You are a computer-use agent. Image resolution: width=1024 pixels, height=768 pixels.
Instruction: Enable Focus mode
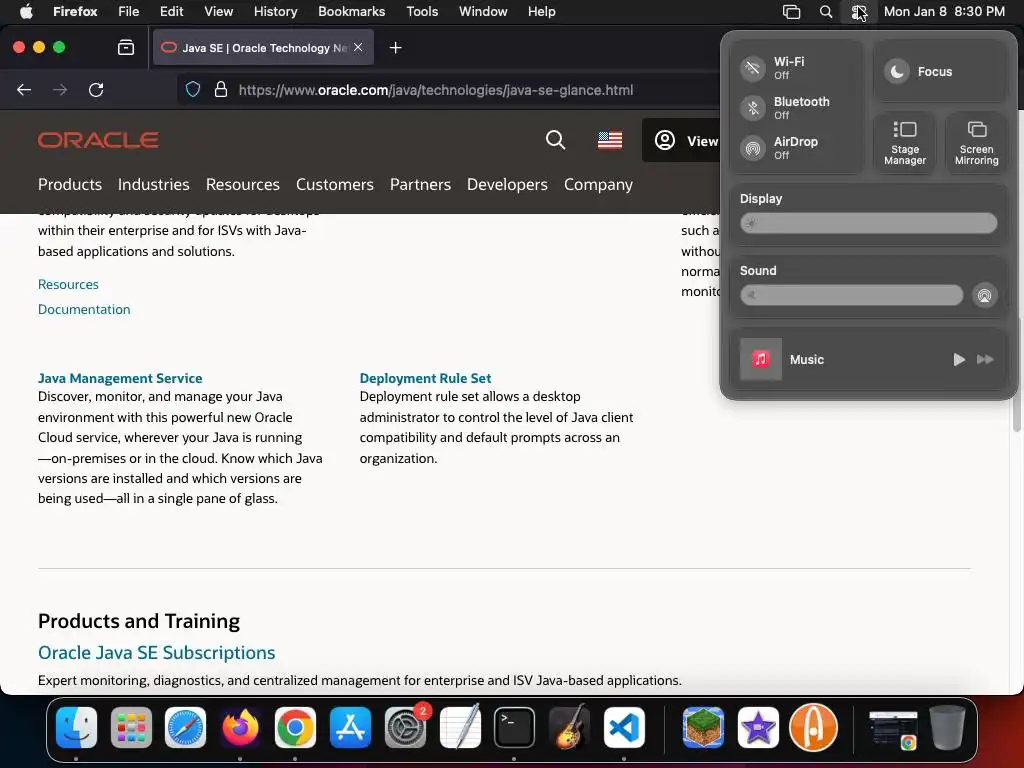(939, 71)
